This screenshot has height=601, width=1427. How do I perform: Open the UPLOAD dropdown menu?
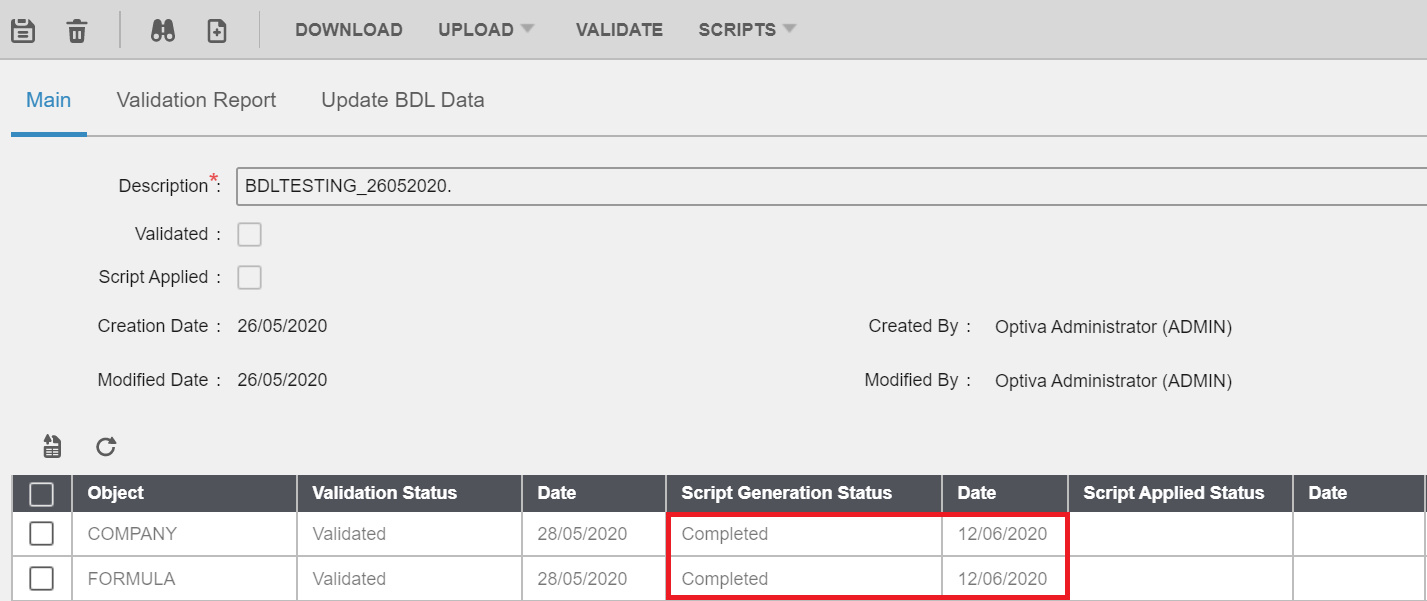[485, 29]
